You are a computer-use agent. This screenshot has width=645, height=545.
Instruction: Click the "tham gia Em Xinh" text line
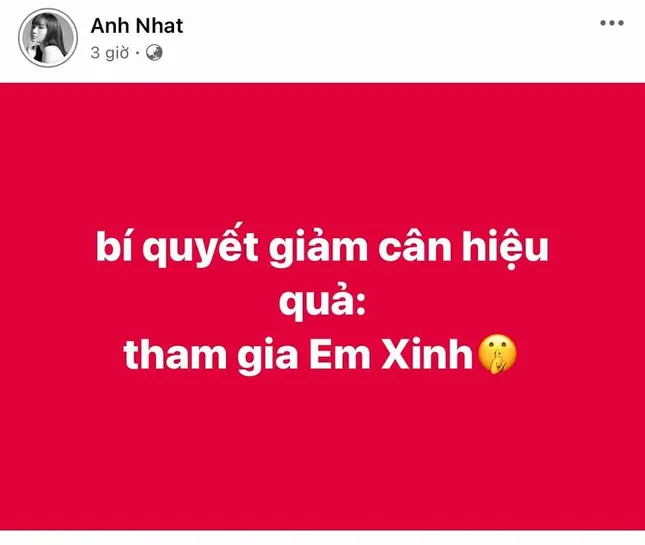[x=298, y=355]
